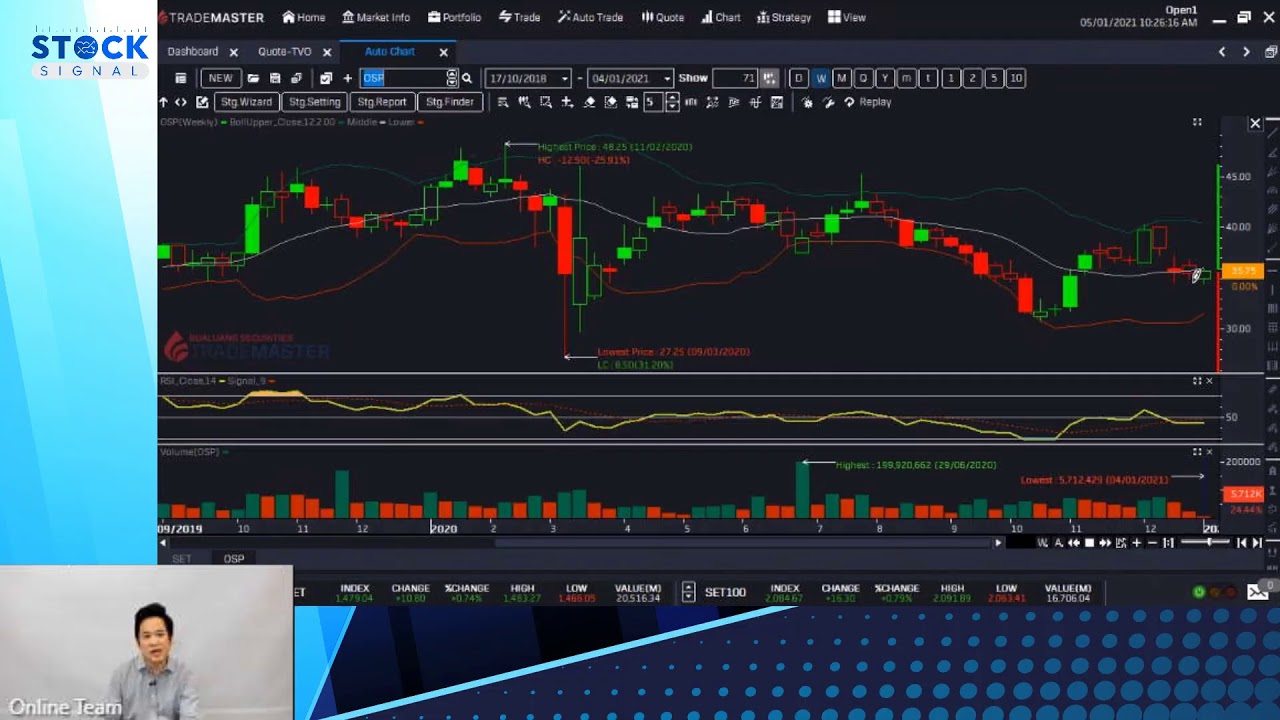Screen dimensions: 1280x720
Task: Click the save-all copies icon
Action: click(x=296, y=78)
